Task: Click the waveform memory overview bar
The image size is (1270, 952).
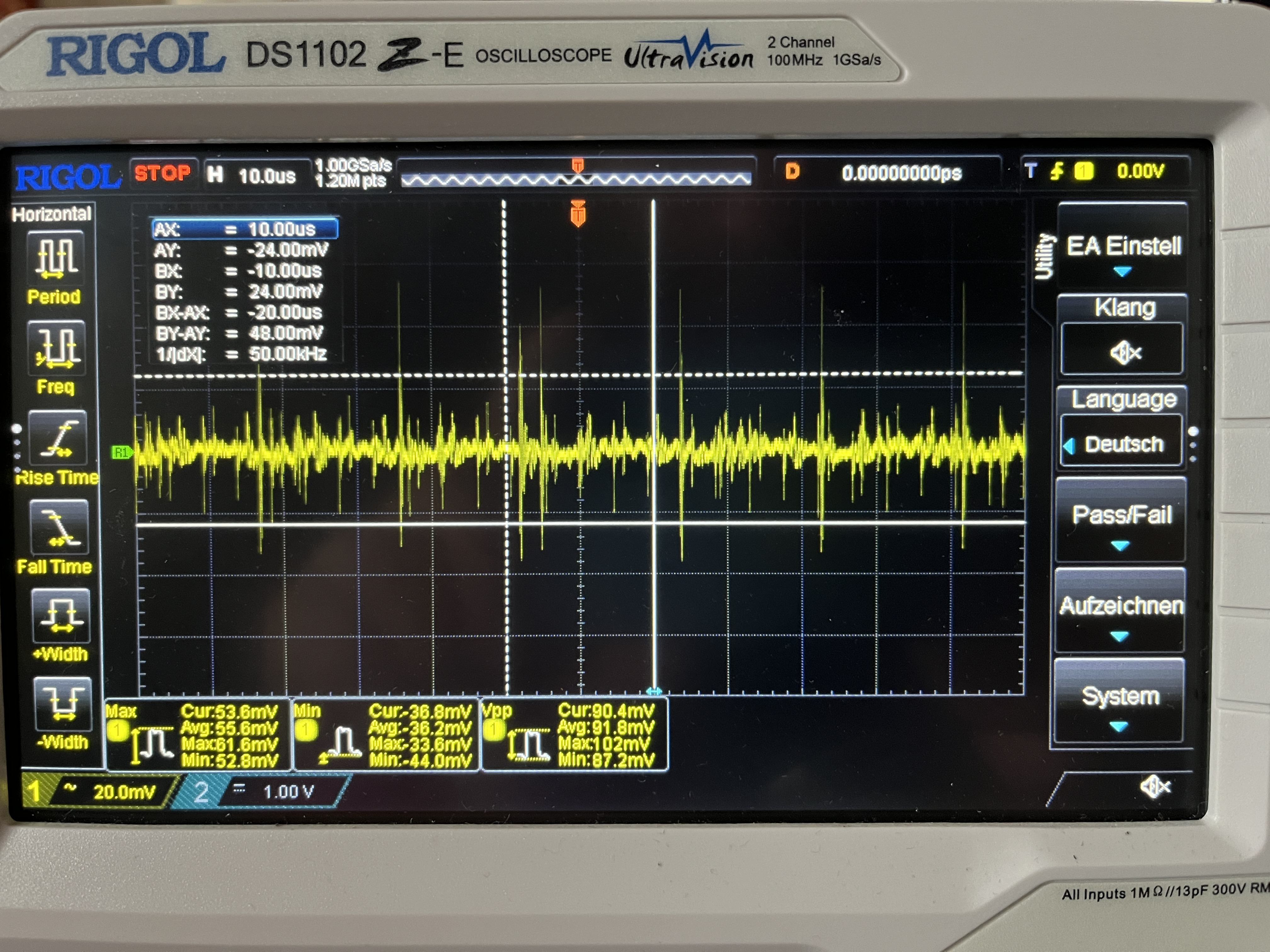Action: 576,179
